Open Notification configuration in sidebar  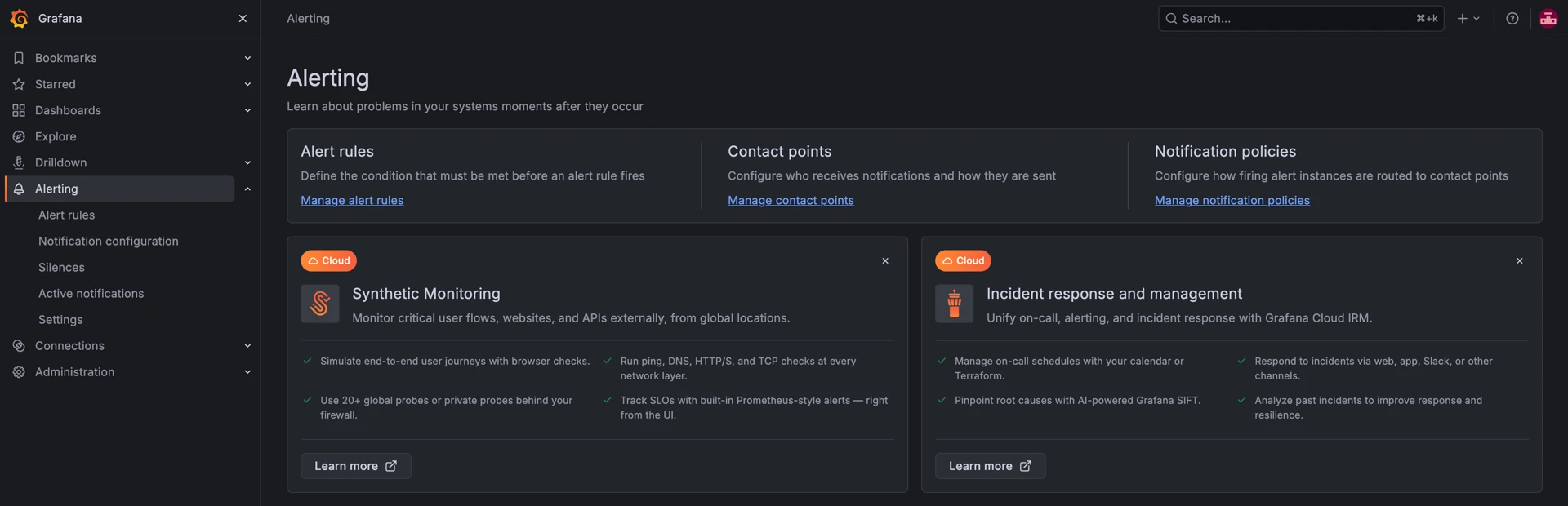(109, 241)
